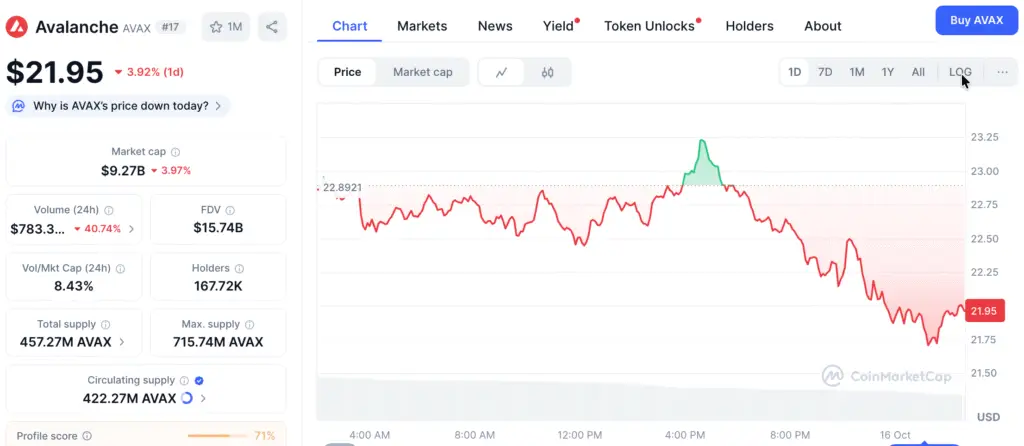Open the Markets tab
Viewport: 1024px width, 446px height.
(x=422, y=26)
